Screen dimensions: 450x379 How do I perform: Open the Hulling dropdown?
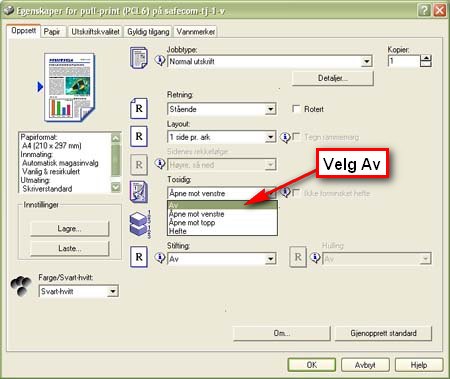click(x=425, y=259)
